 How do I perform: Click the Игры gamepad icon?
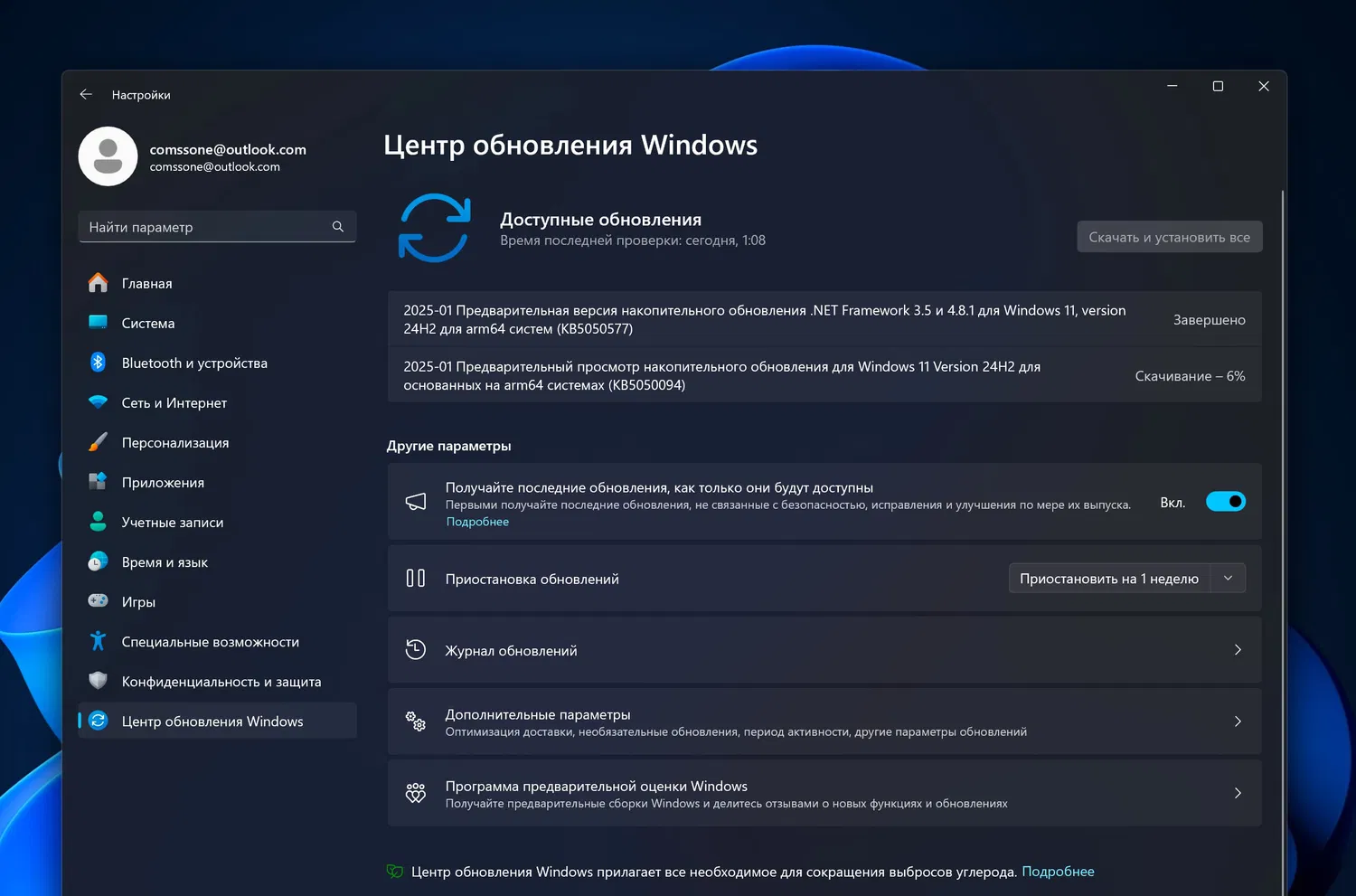98,601
